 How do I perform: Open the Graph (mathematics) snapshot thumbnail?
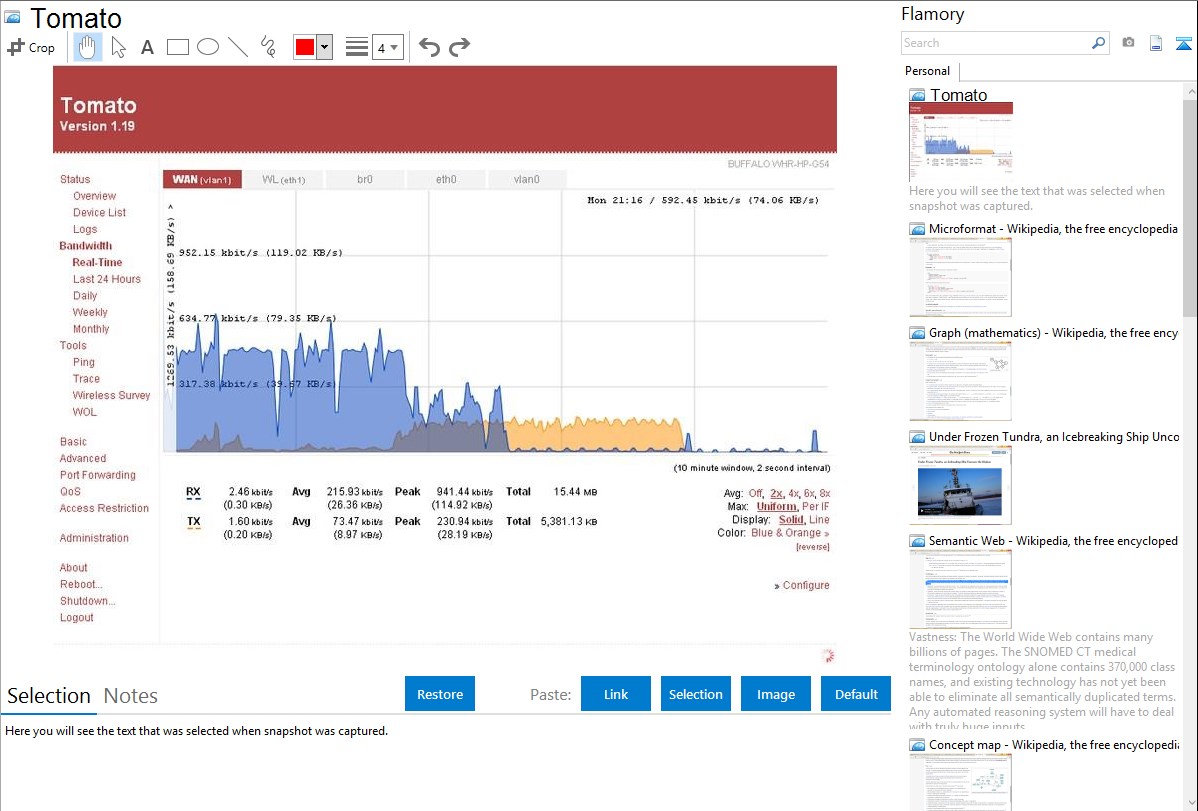click(960, 381)
